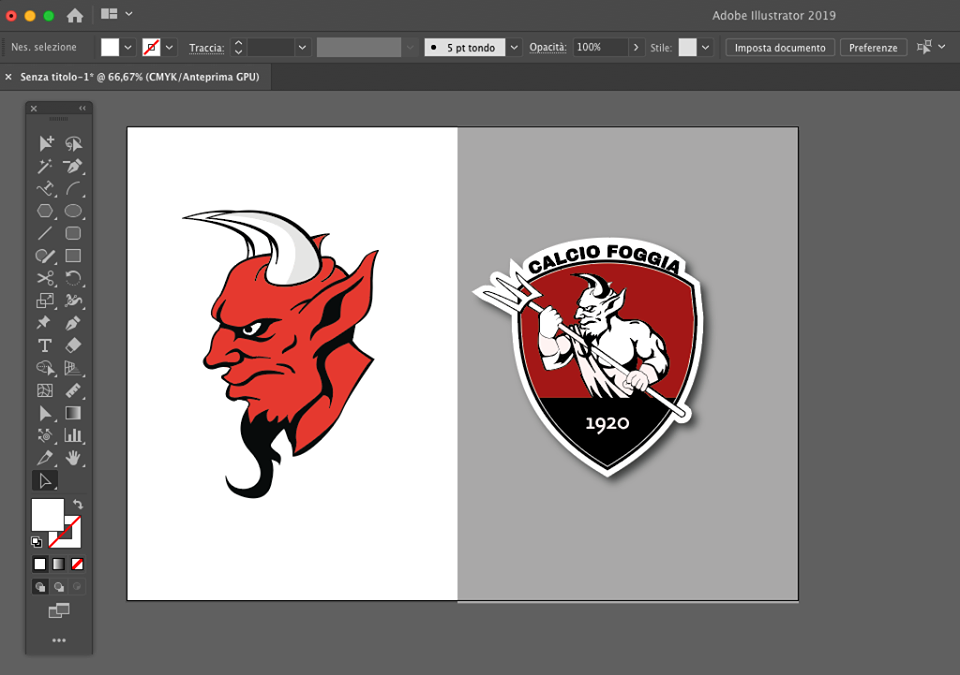Select the Symbol Sprayer tool
The width and height of the screenshot is (960, 675).
45,436
